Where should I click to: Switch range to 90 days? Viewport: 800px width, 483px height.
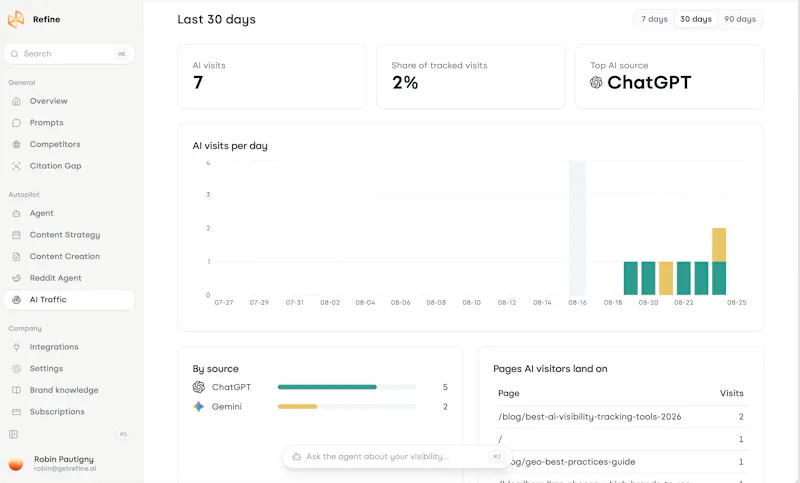point(740,19)
